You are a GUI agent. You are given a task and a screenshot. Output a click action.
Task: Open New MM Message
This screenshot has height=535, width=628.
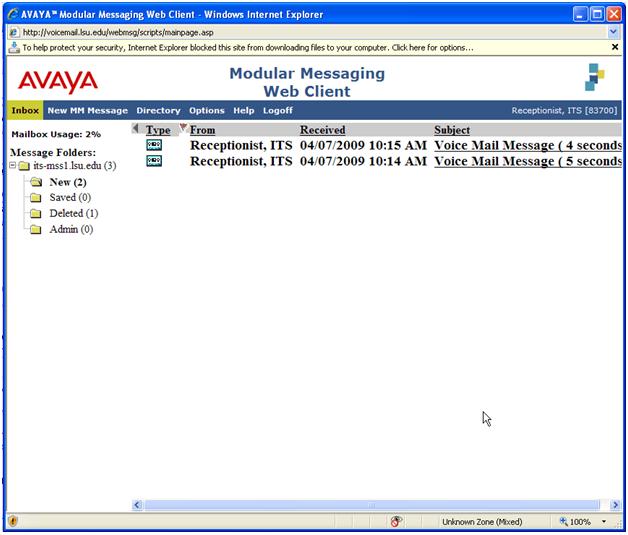click(x=88, y=111)
